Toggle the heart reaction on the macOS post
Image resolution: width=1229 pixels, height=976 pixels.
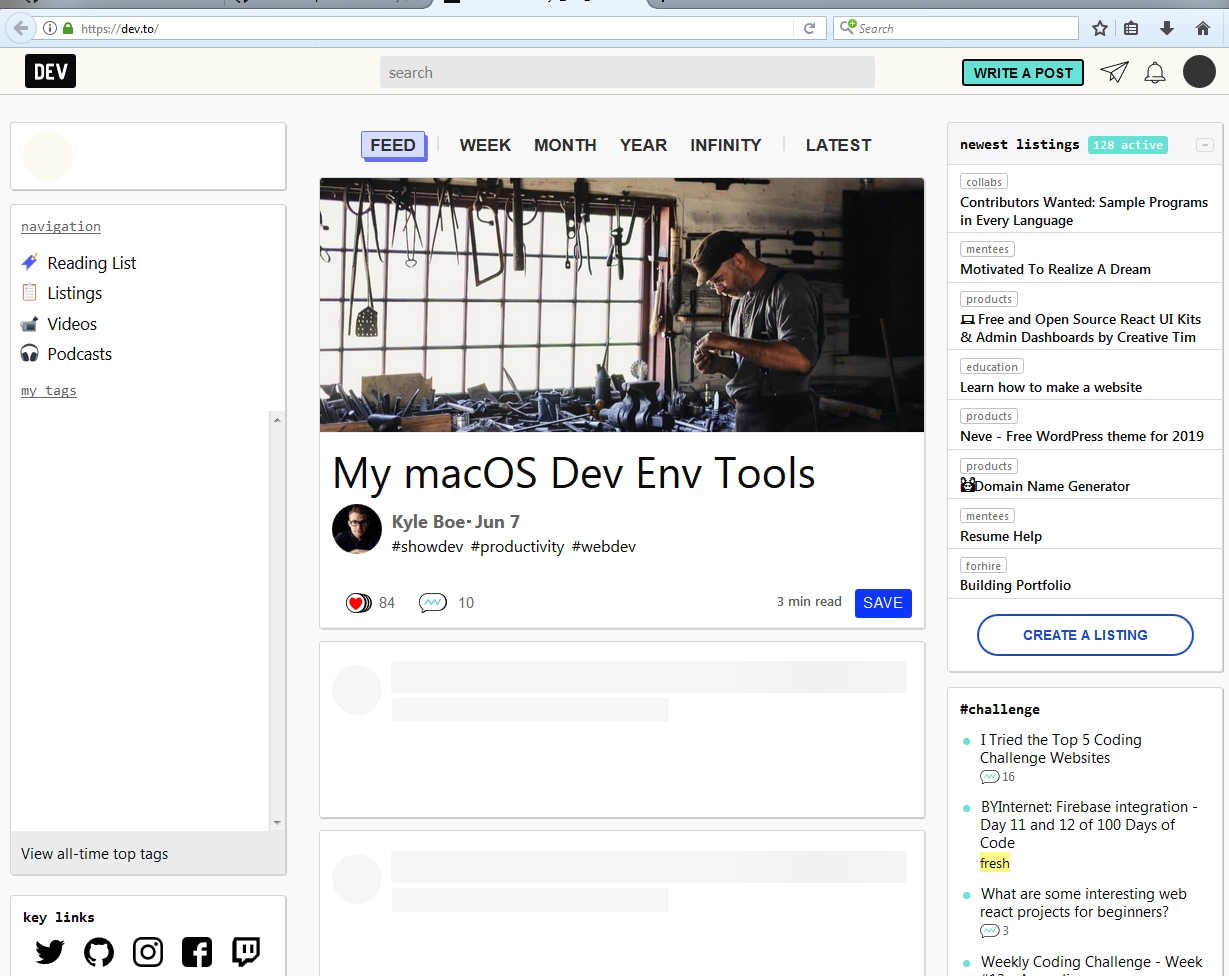(357, 602)
